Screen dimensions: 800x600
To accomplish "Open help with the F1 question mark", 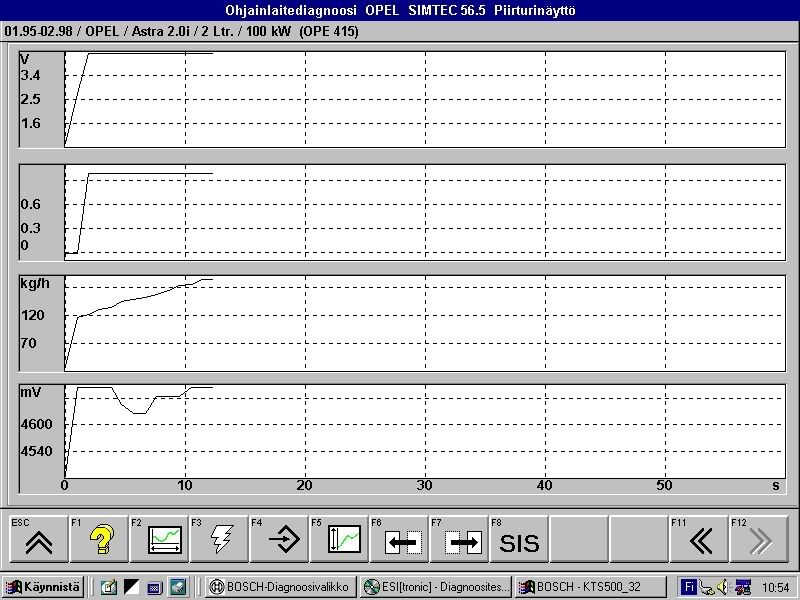I will [x=99, y=541].
